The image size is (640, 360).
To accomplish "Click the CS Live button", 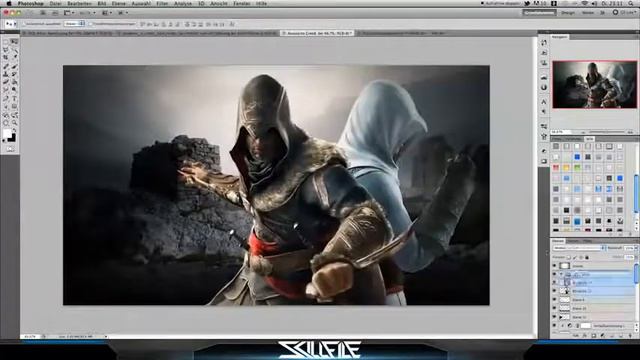I will coord(624,13).
